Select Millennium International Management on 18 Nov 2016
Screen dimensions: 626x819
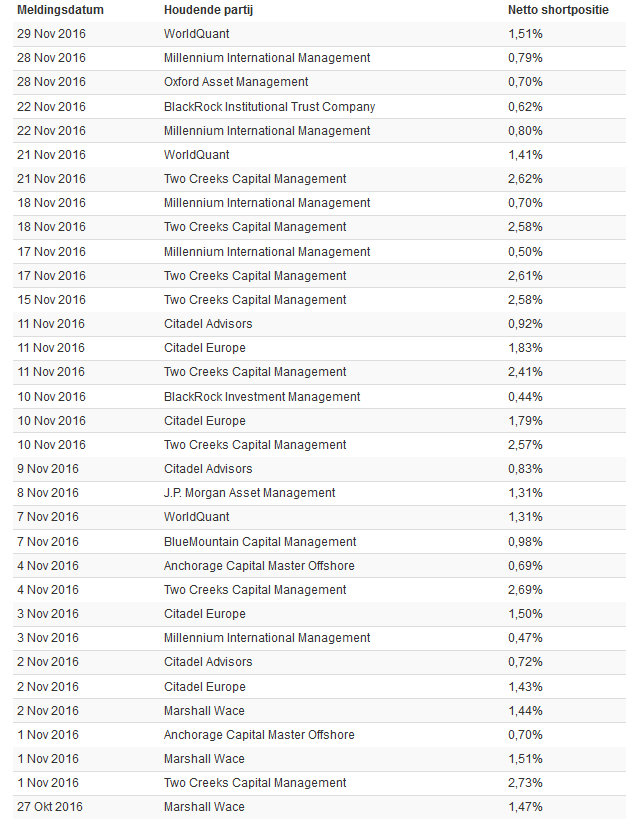pos(267,203)
